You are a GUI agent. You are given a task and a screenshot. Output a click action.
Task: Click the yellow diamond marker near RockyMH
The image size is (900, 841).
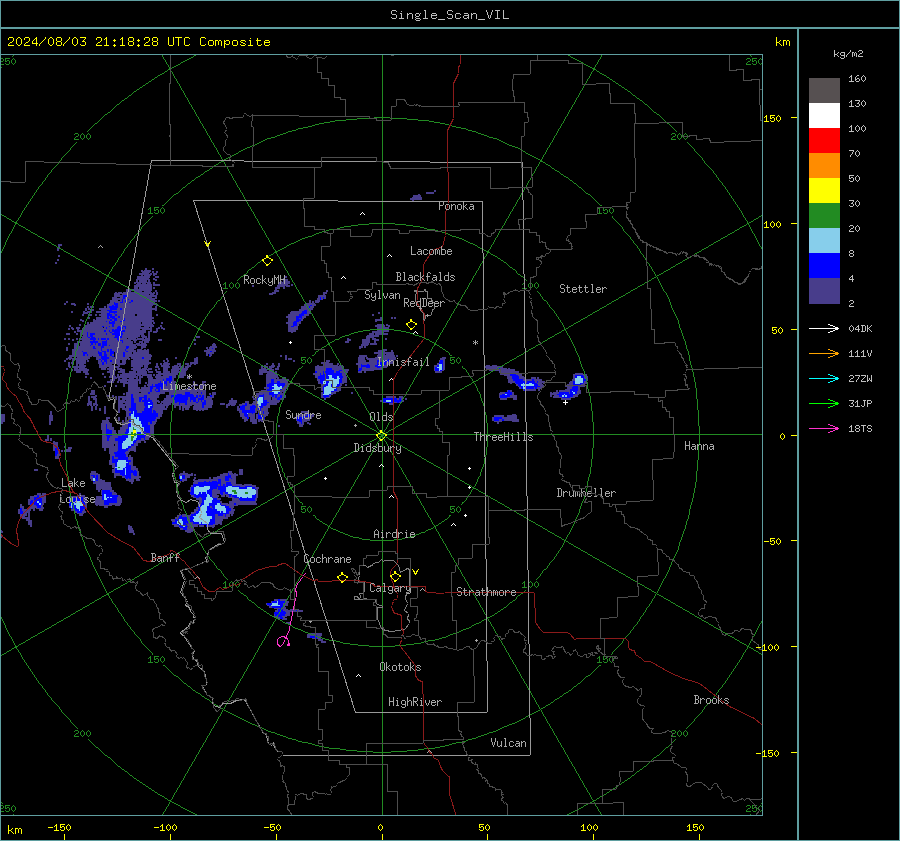267,261
